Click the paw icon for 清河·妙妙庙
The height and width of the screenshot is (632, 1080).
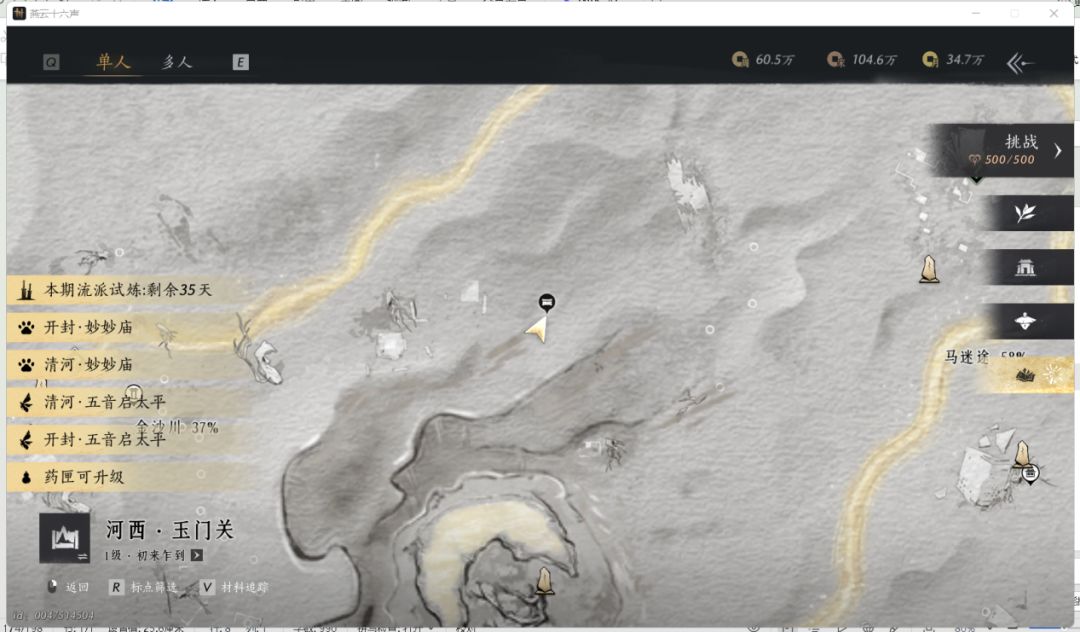pyautogui.click(x=26, y=365)
